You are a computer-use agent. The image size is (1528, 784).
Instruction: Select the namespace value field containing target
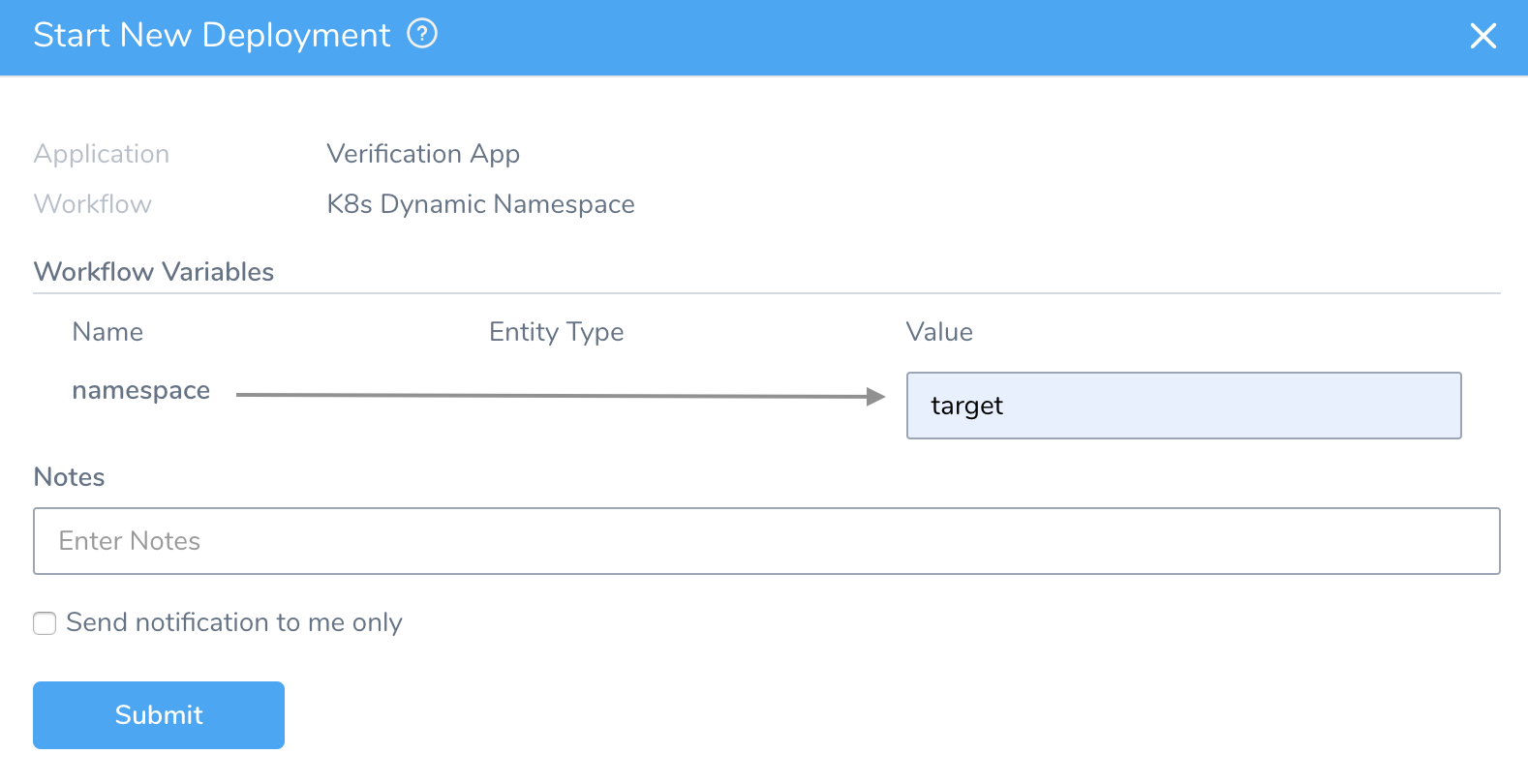tap(1183, 406)
